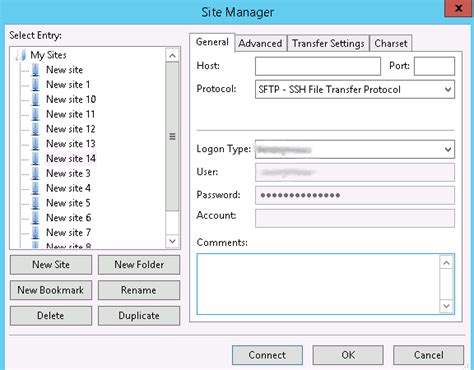Switch to the Advanced tab
Screen dimensions: 474x370
point(260,44)
